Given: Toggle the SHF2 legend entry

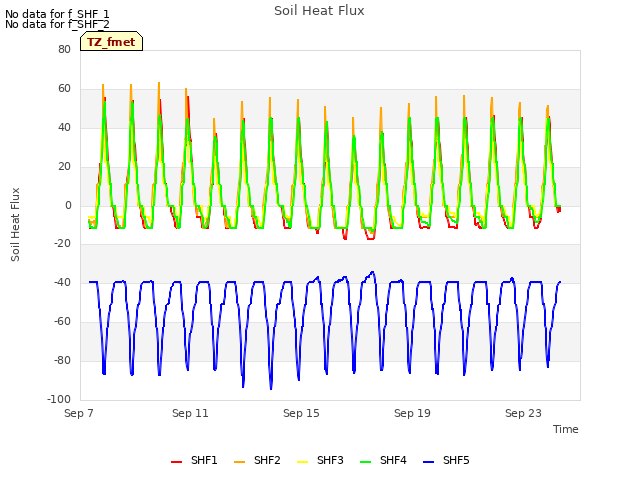Looking at the screenshot, I should (x=257, y=460).
